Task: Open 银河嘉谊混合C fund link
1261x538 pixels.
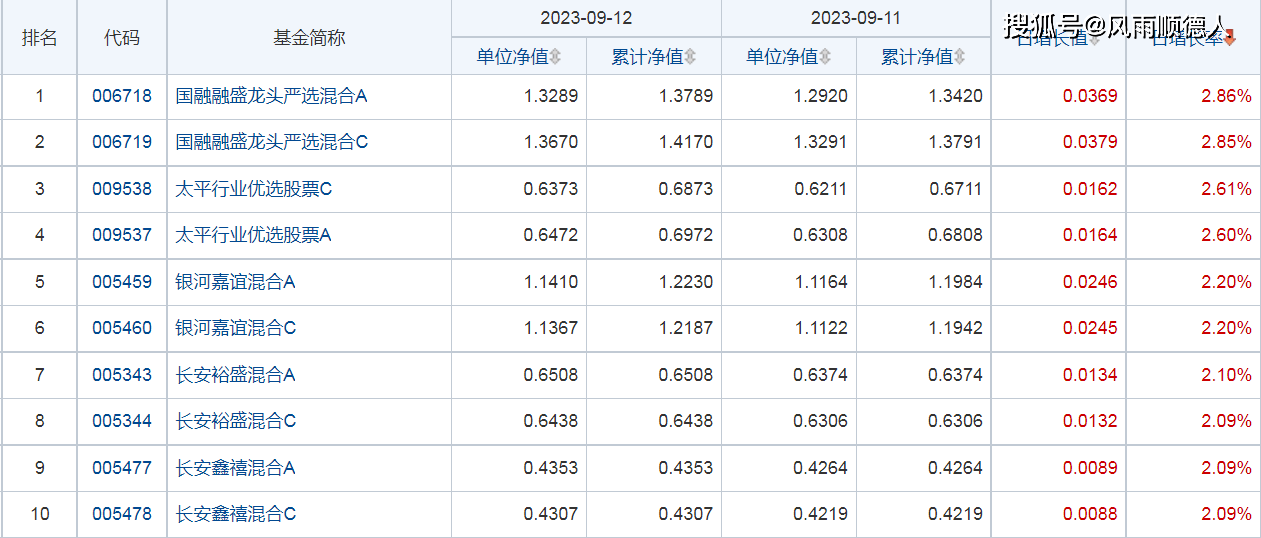Action: click(236, 328)
